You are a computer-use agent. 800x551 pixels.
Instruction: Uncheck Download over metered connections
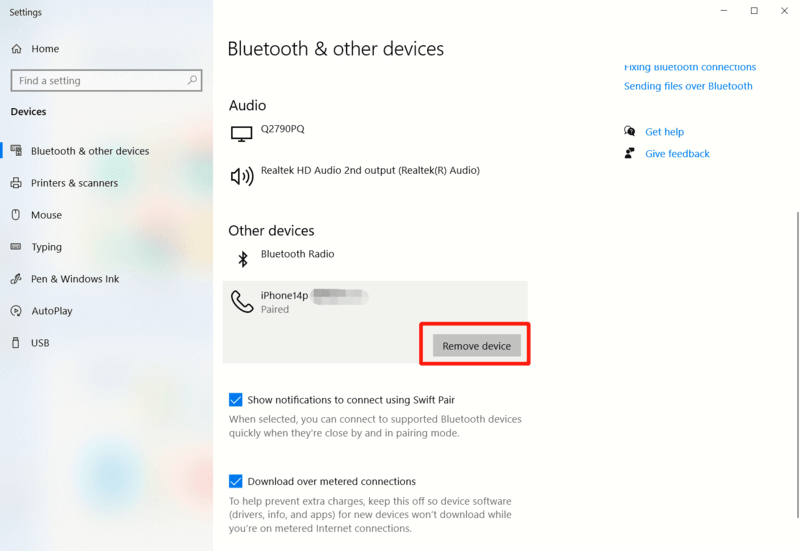pyautogui.click(x=236, y=481)
